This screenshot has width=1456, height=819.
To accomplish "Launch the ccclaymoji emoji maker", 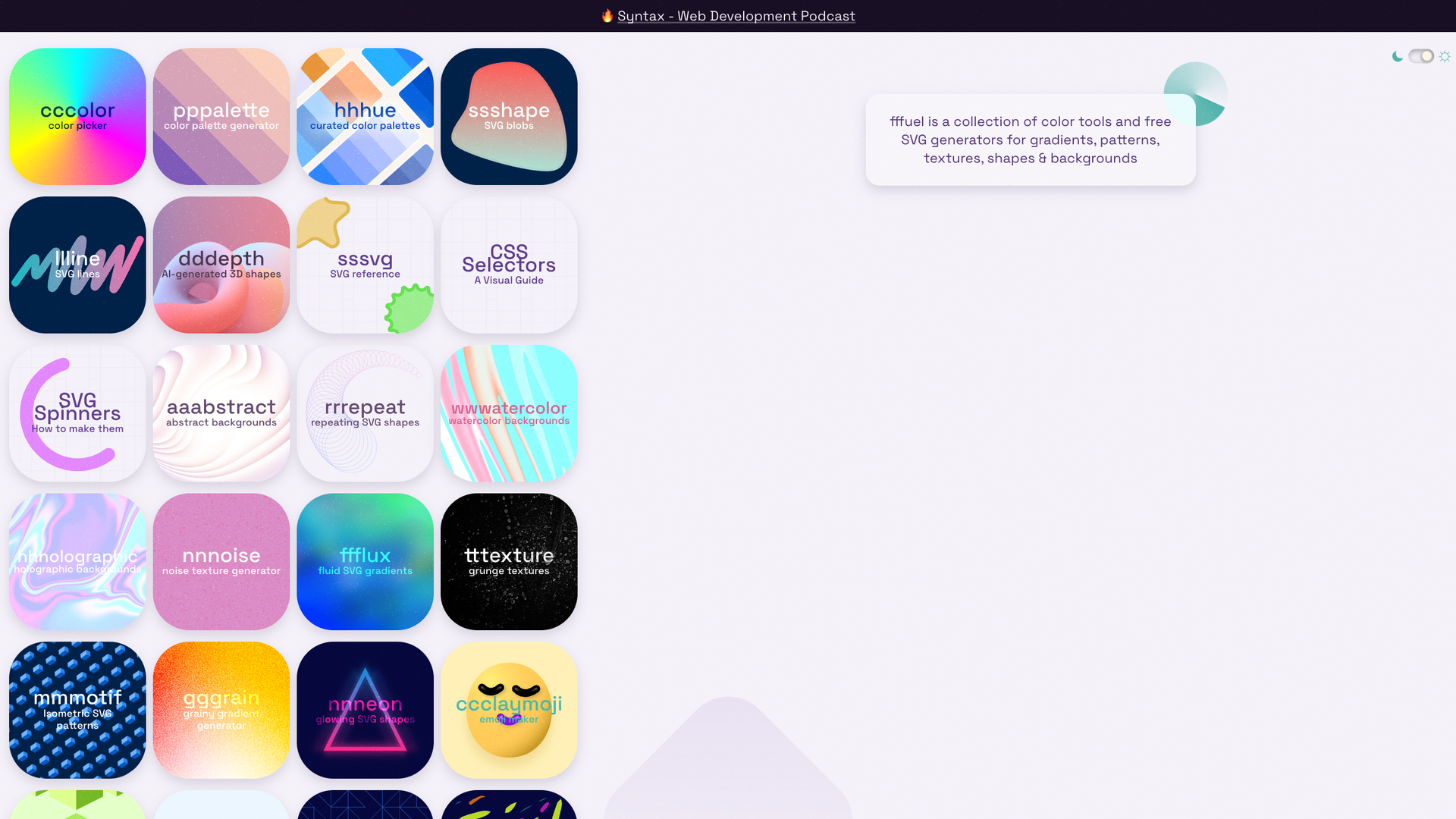I will 509,710.
